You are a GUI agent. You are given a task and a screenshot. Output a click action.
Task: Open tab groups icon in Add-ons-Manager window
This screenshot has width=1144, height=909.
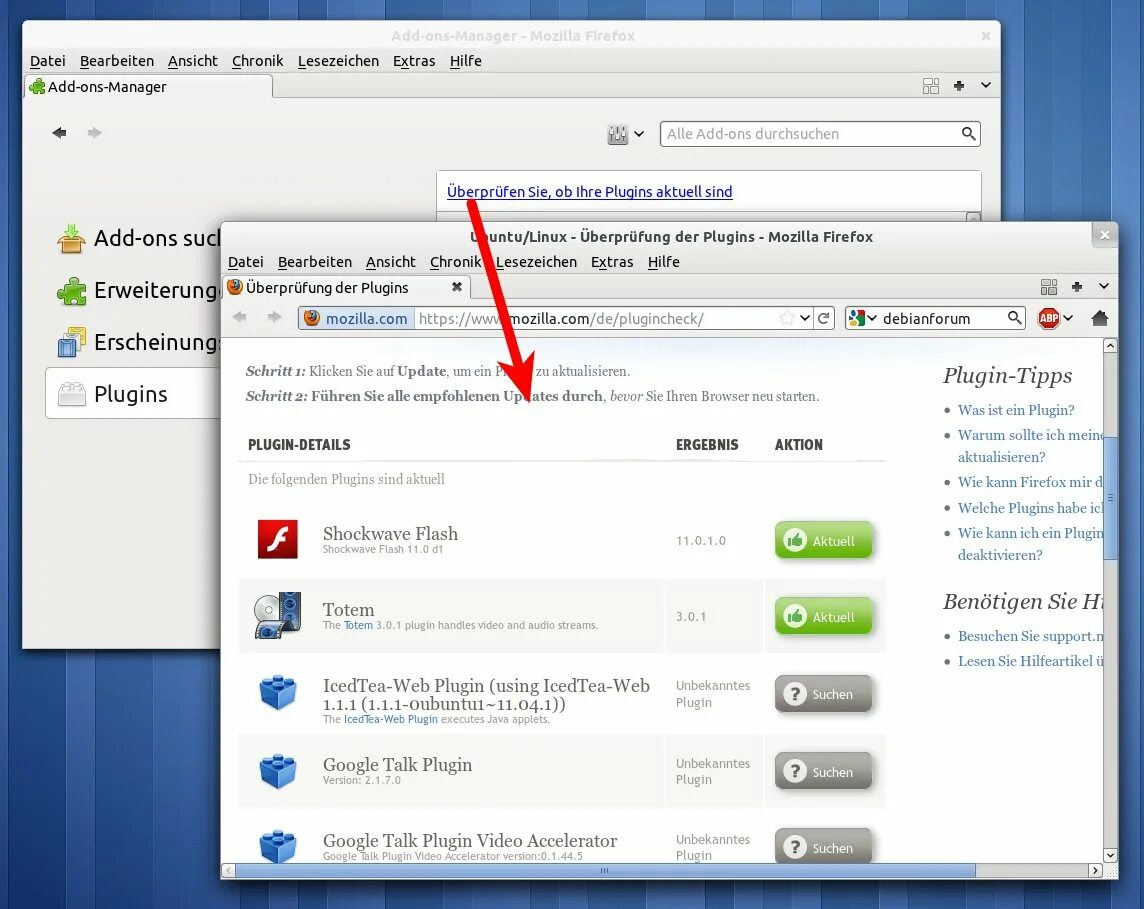[930, 86]
